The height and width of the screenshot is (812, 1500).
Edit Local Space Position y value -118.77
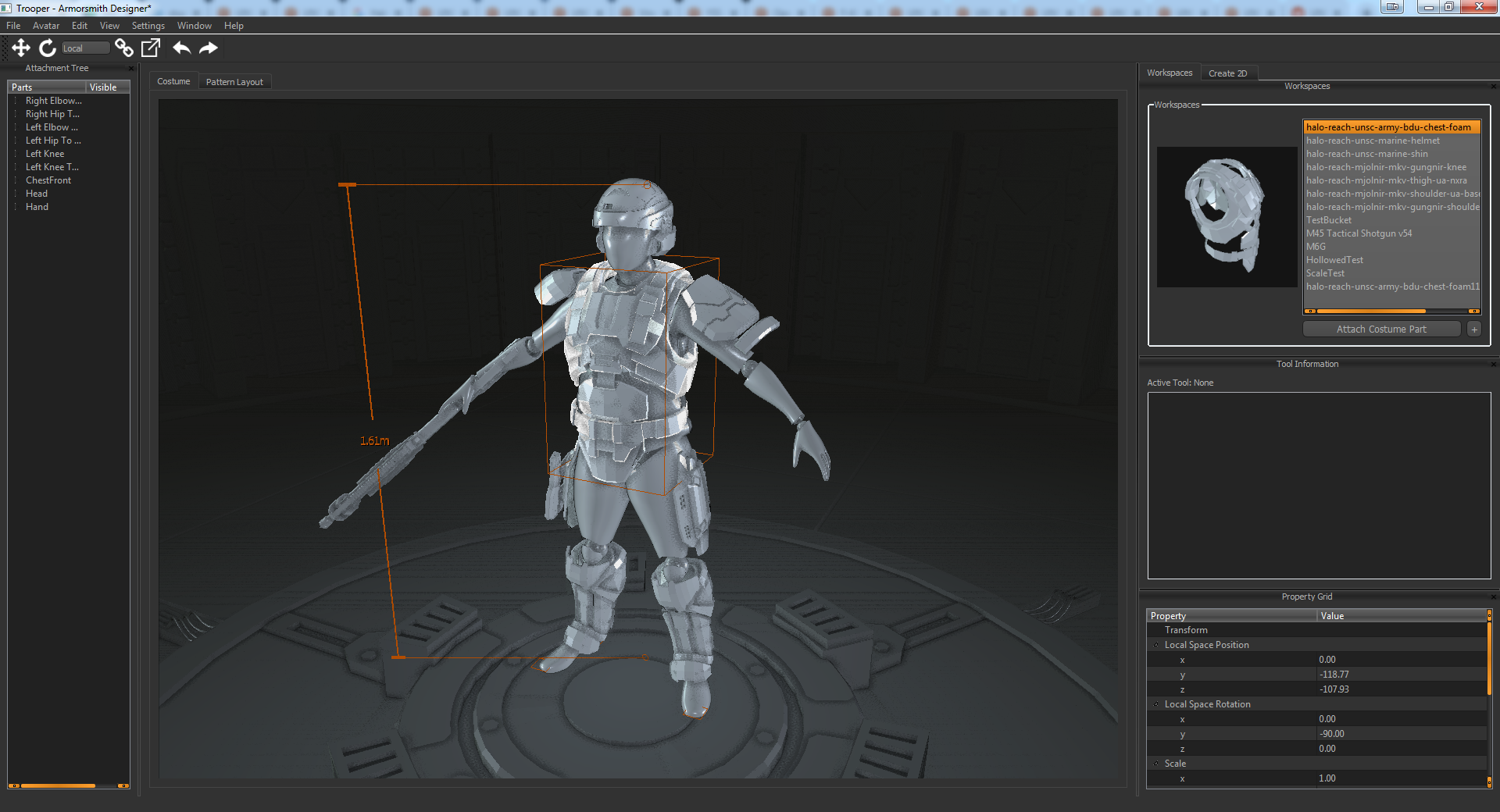pos(1402,675)
